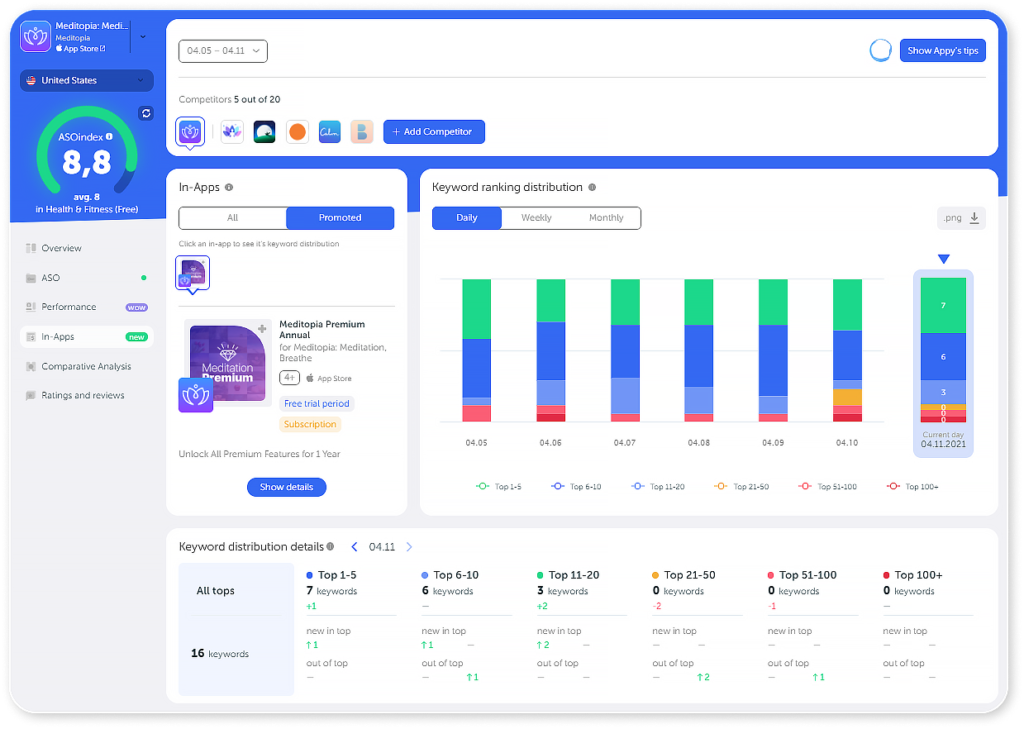1024x729 pixels.
Task: Click the Overview sidebar icon
Action: coord(31,248)
